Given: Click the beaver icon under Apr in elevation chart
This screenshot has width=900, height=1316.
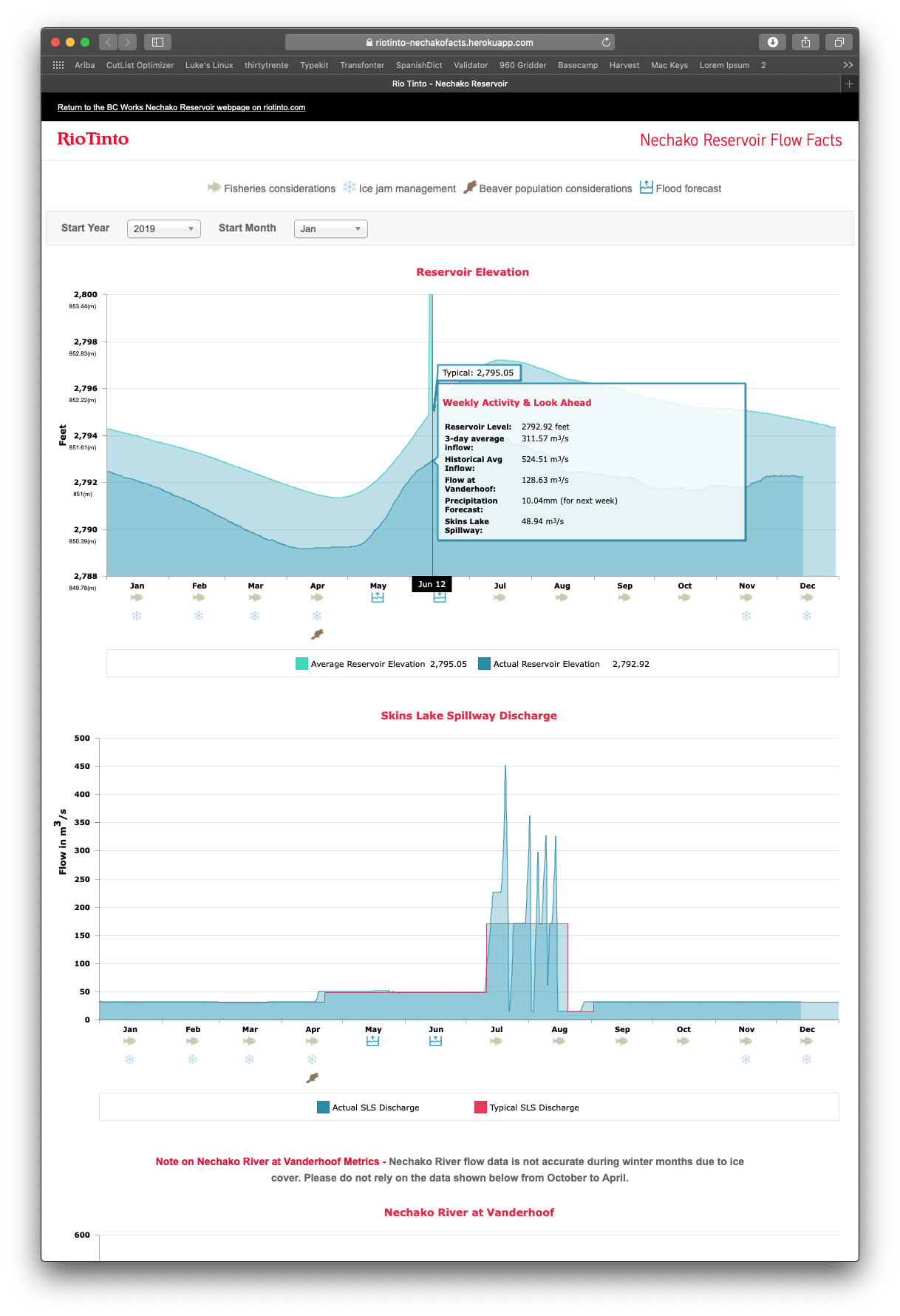Looking at the screenshot, I should 317,634.
